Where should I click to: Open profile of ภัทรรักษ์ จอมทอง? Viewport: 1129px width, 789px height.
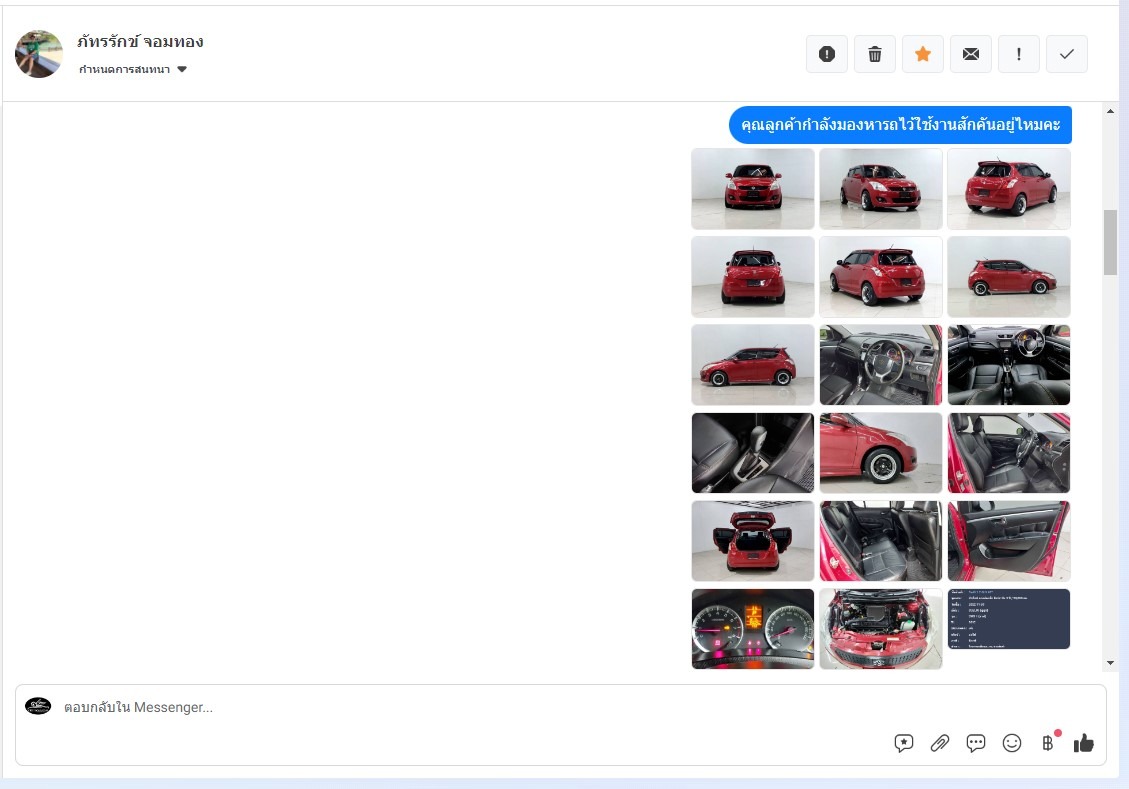coord(141,42)
